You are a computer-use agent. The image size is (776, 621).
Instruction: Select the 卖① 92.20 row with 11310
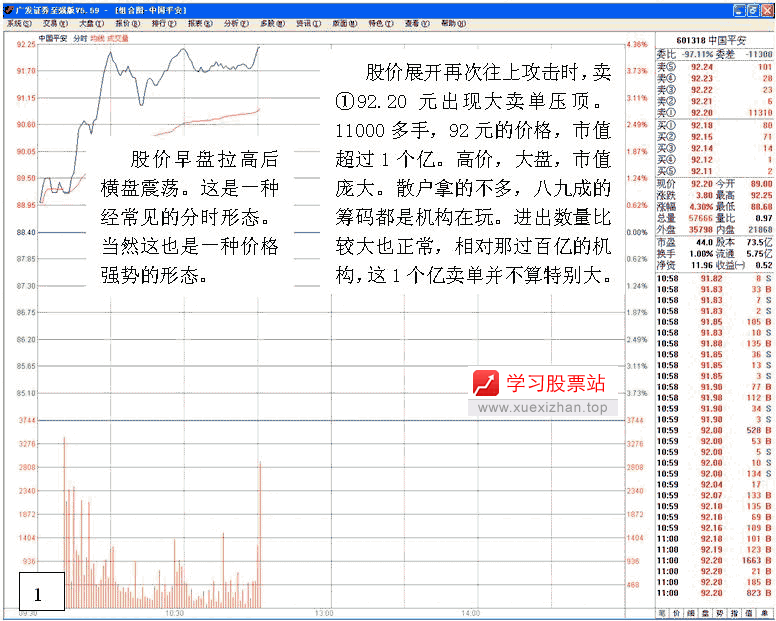click(x=715, y=113)
